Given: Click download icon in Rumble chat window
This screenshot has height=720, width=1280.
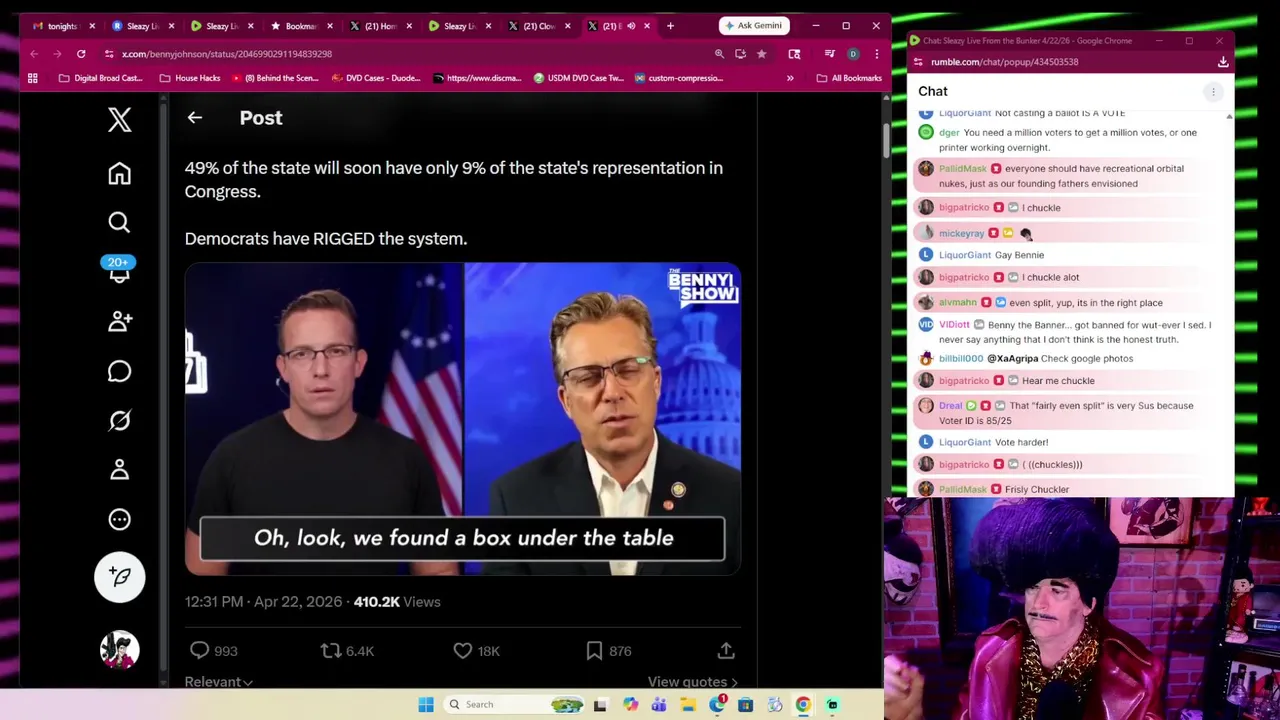Looking at the screenshot, I should point(1222,62).
